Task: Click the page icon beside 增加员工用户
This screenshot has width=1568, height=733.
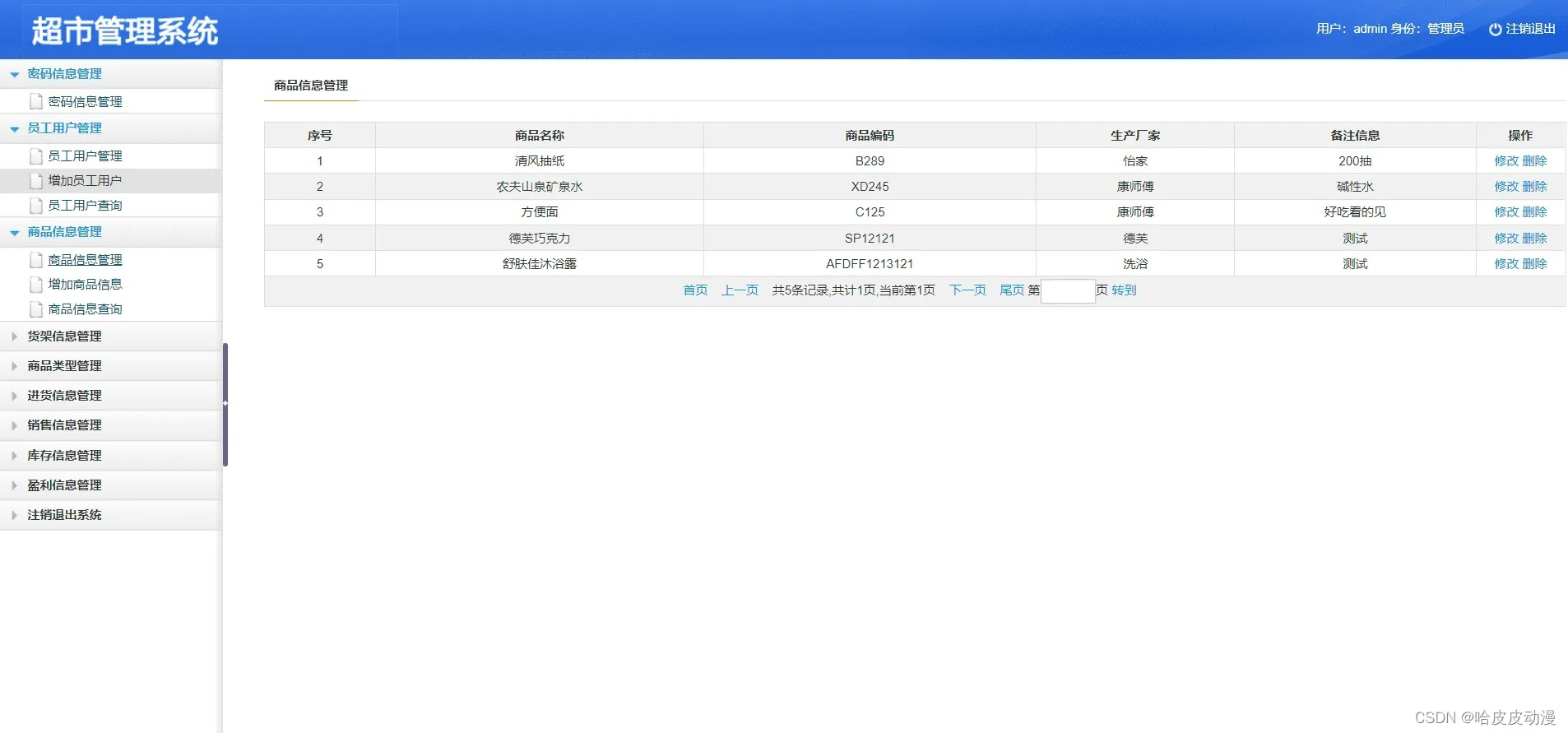Action: tap(36, 180)
